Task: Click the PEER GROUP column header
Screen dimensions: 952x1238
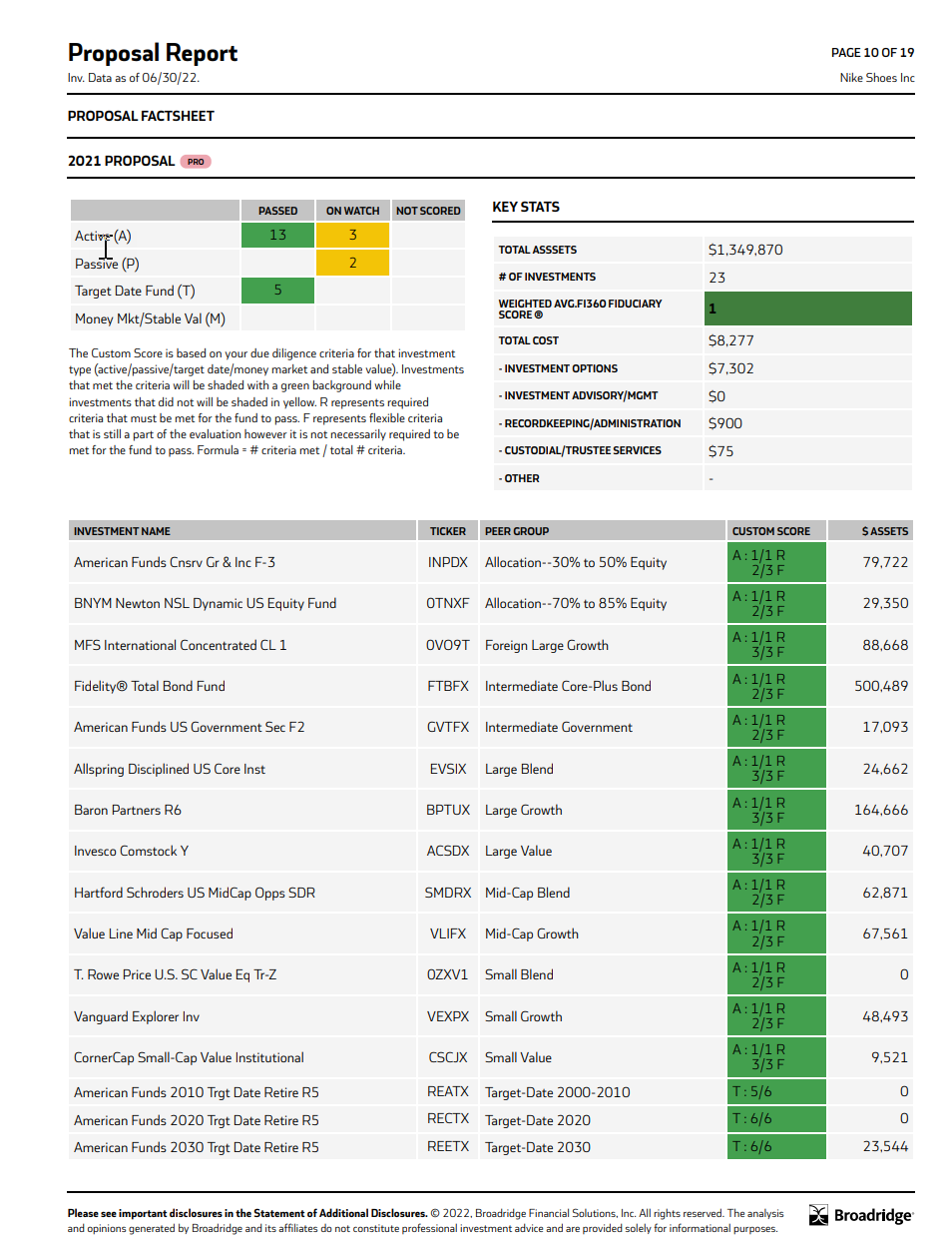Action: [x=517, y=531]
